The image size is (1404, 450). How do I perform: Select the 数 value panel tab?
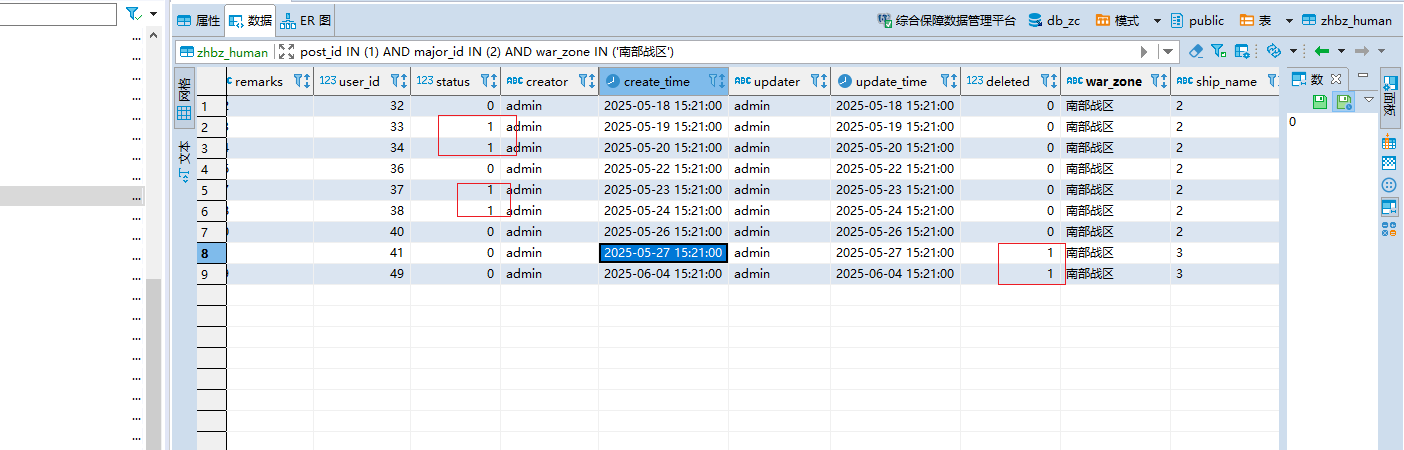pos(1308,78)
